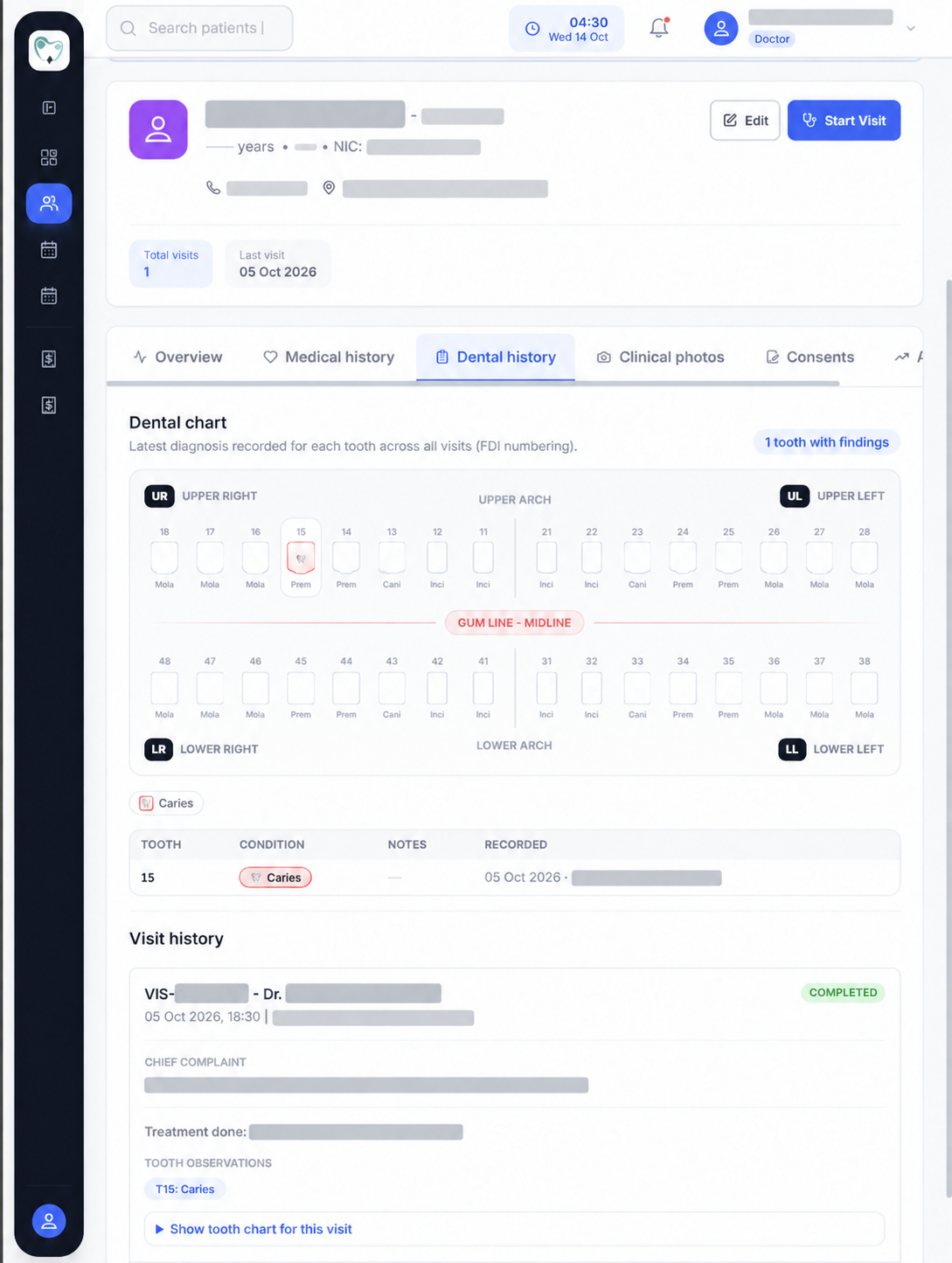The width and height of the screenshot is (952, 1263).
Task: Expand the doctor account dropdown chevron
Action: point(911,29)
